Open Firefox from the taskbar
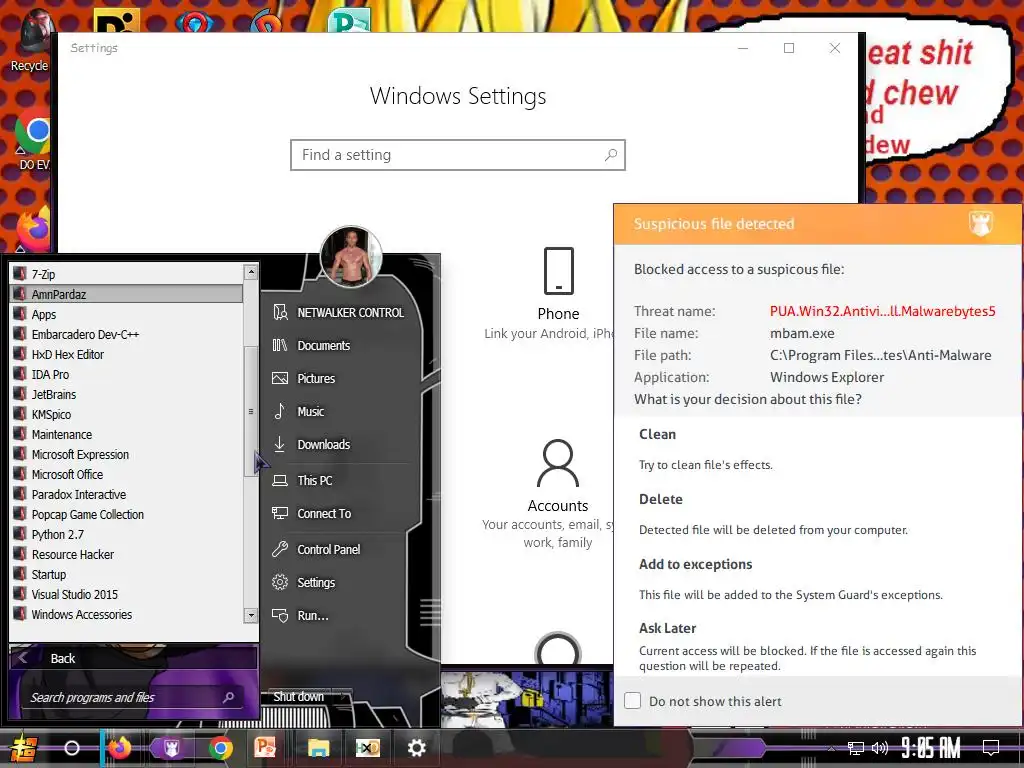Image resolution: width=1024 pixels, height=768 pixels. pyautogui.click(x=120, y=748)
